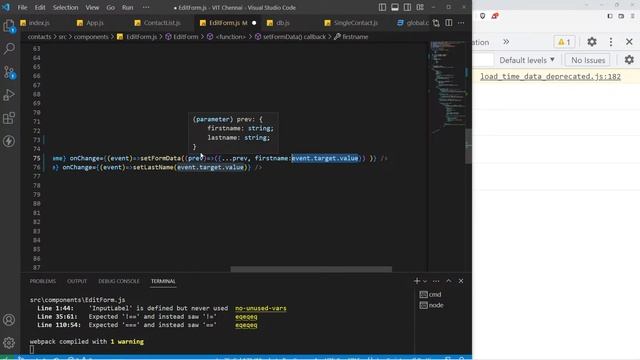The height and width of the screenshot is (360, 640).
Task: Click the 1 warning badge in DevTools
Action: click(x=564, y=42)
